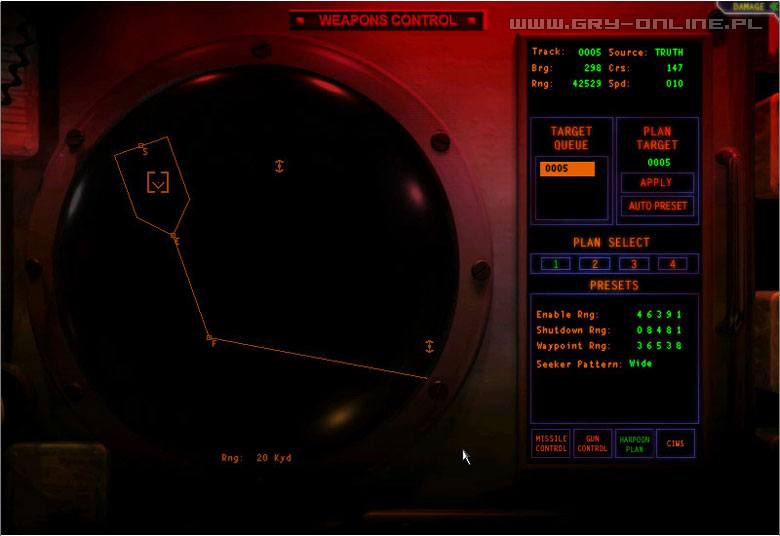This screenshot has width=780, height=536.
Task: Click the Waypoint Rng value 36538
Action: click(x=659, y=346)
